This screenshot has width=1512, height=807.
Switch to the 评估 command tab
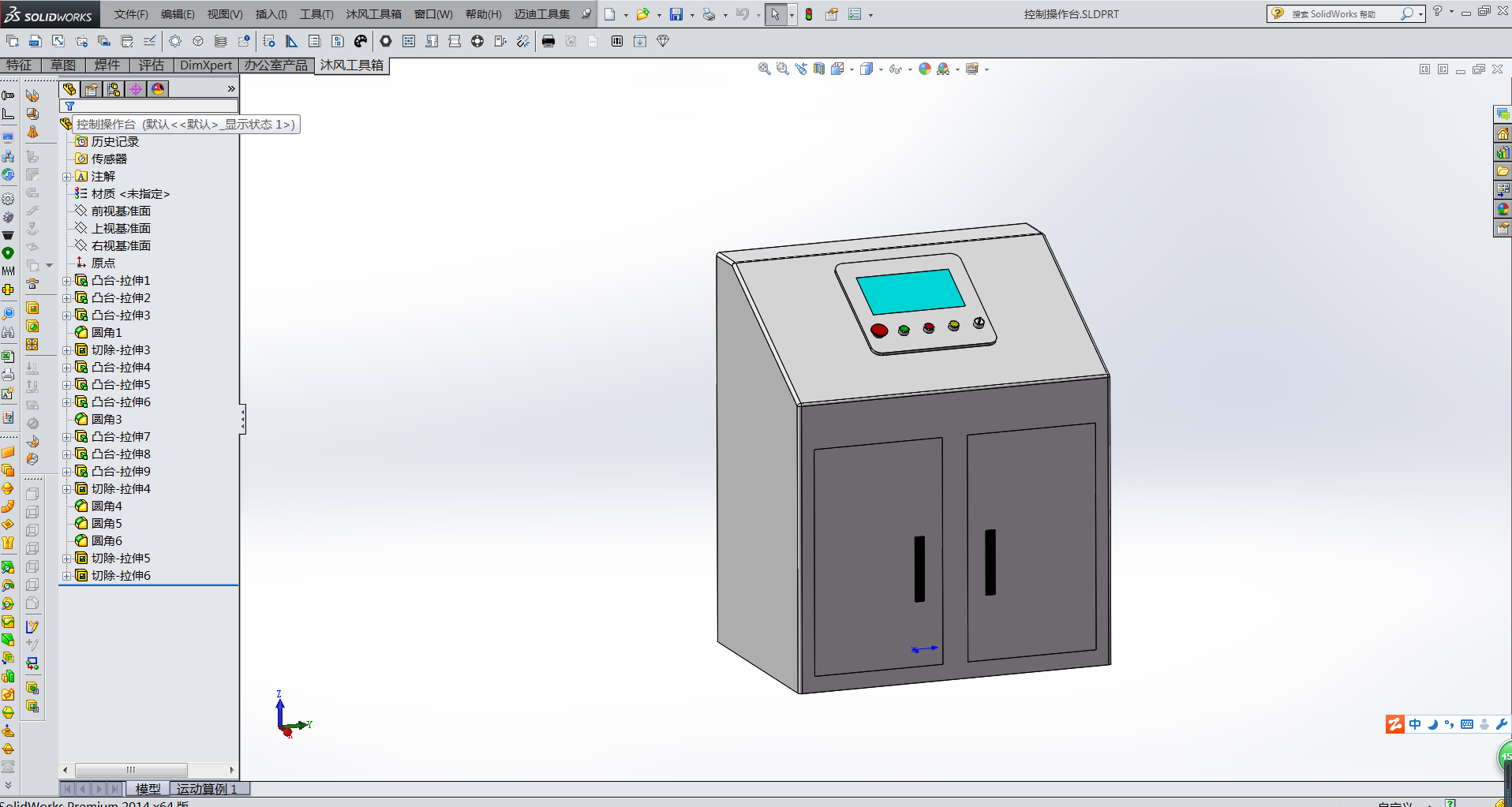[x=152, y=65]
